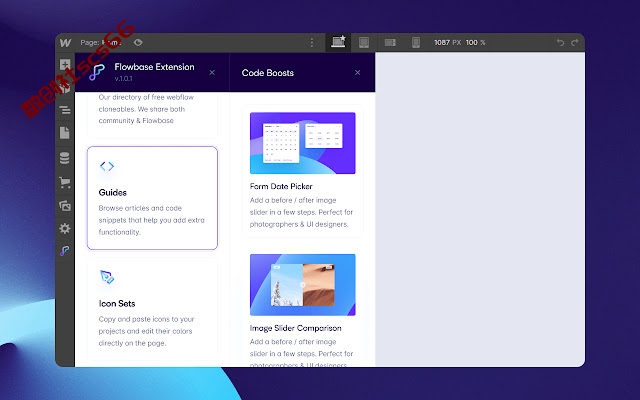Open the Image Slider Comparison thumbnail
This screenshot has height=400, width=640.
tap(302, 285)
